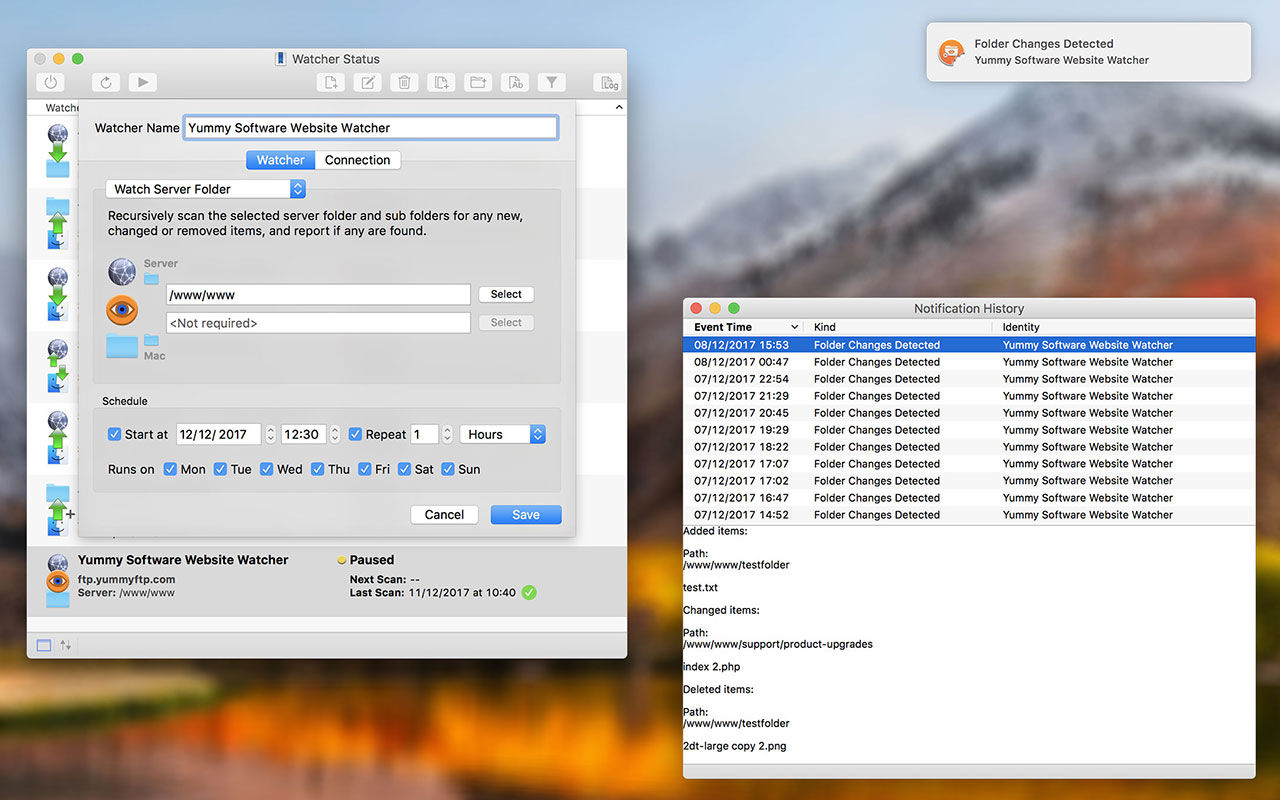The height and width of the screenshot is (800, 1280).
Task: Select the 07/12/2017 22:54 notification row
Action: pos(969,379)
